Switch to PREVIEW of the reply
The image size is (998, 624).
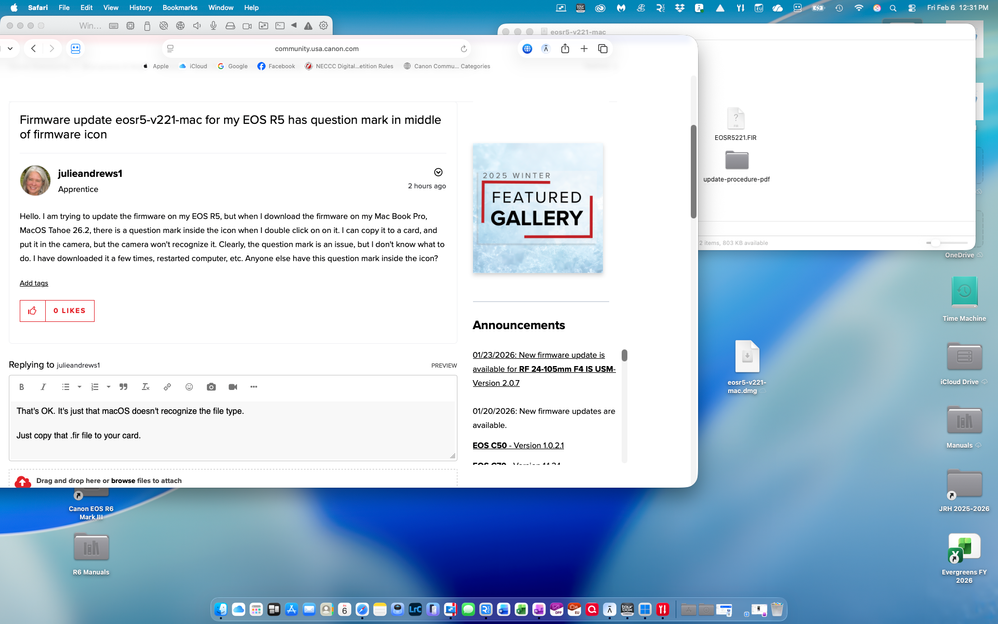pyautogui.click(x=444, y=365)
